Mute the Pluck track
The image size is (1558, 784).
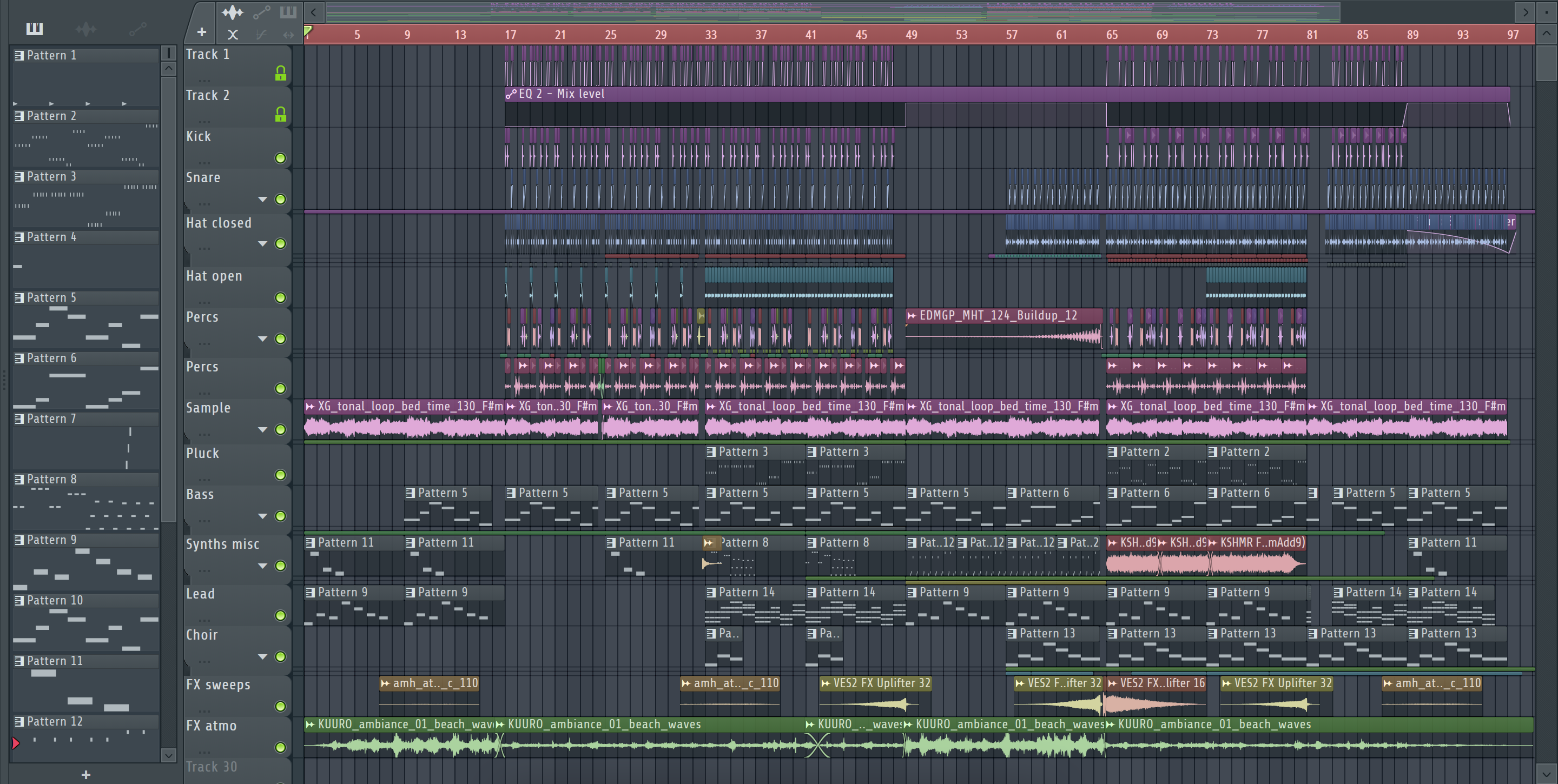[280, 475]
